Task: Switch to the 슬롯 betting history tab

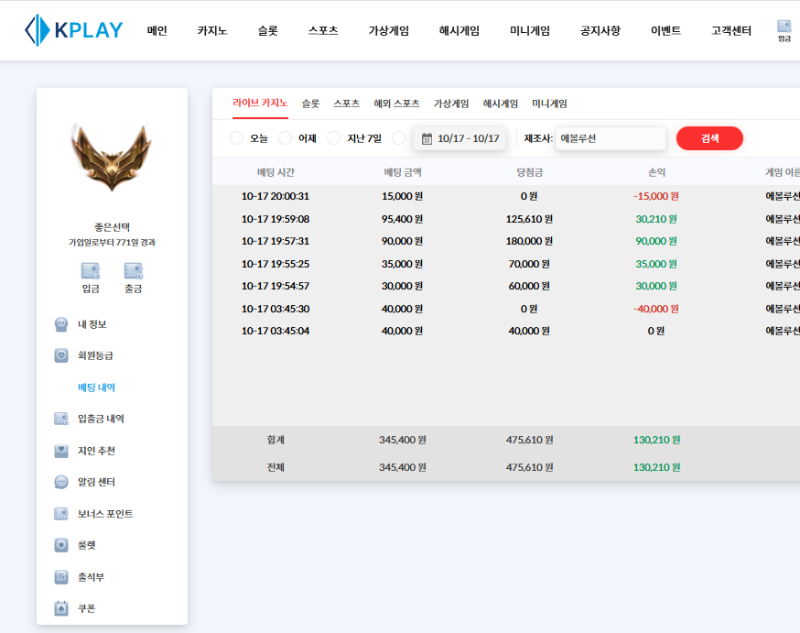Action: point(311,103)
